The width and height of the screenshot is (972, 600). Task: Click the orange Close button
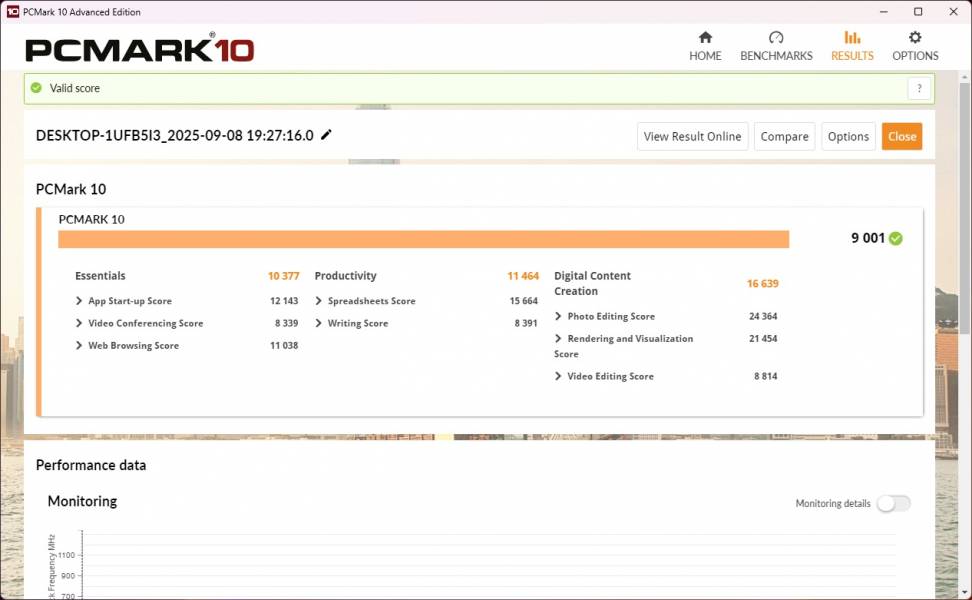click(x=901, y=137)
